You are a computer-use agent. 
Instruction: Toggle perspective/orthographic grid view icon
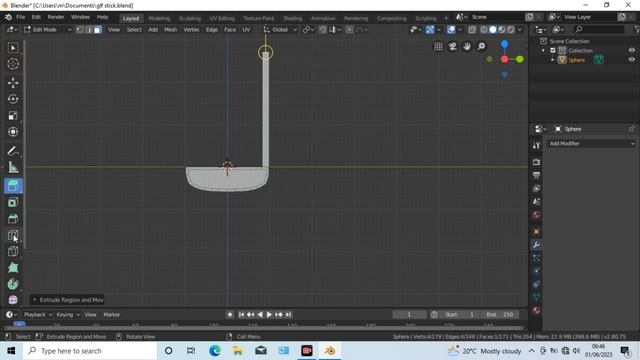[438, 47]
